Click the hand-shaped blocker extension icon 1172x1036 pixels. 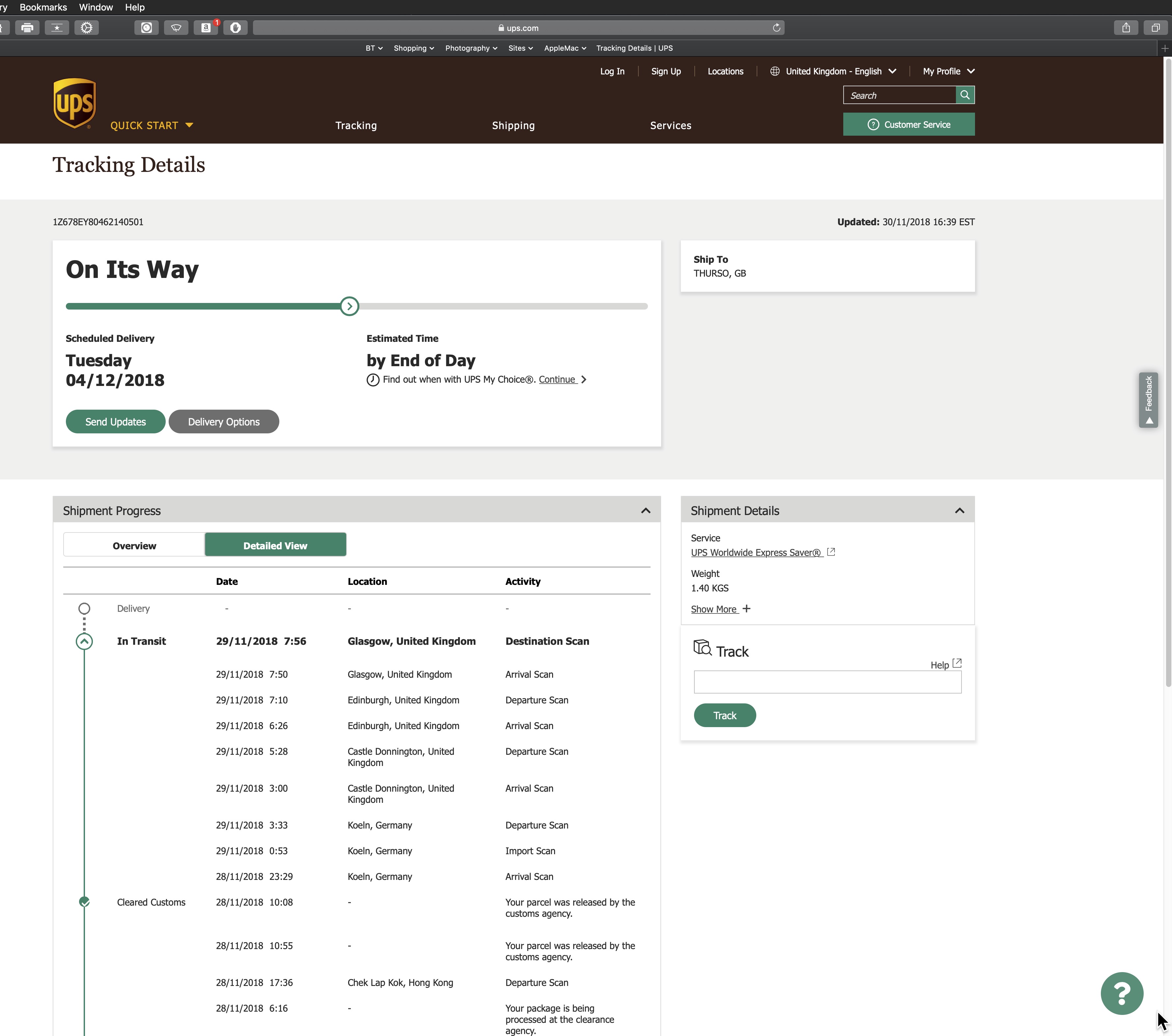(x=236, y=28)
